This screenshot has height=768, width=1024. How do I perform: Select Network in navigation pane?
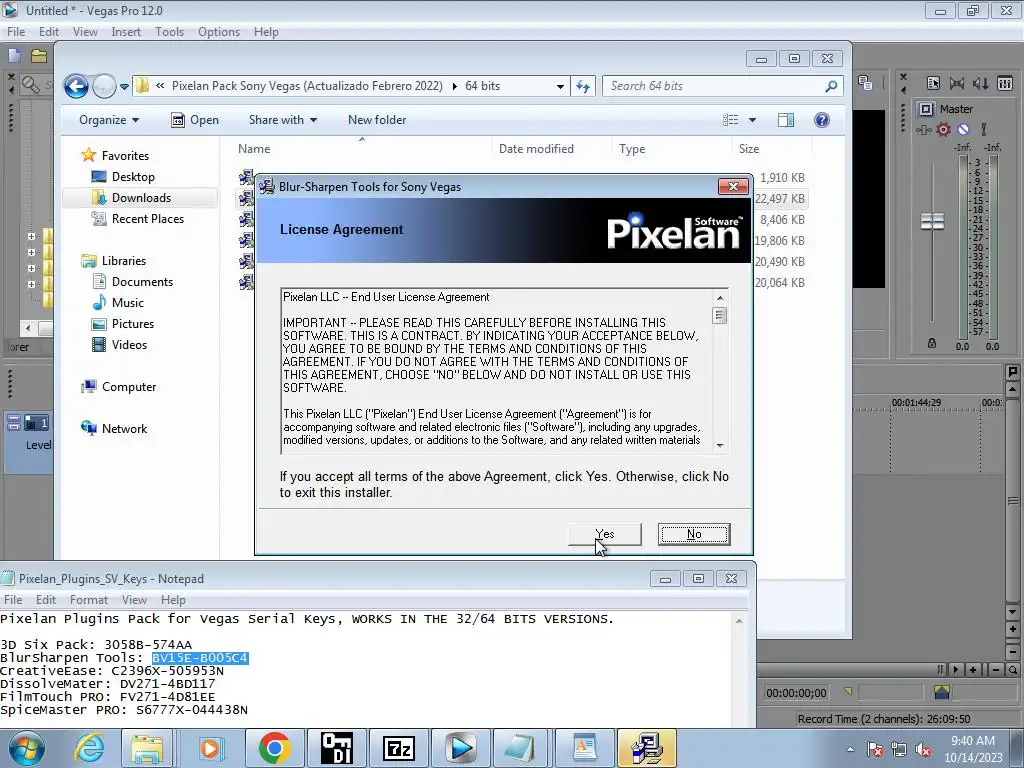click(124, 428)
